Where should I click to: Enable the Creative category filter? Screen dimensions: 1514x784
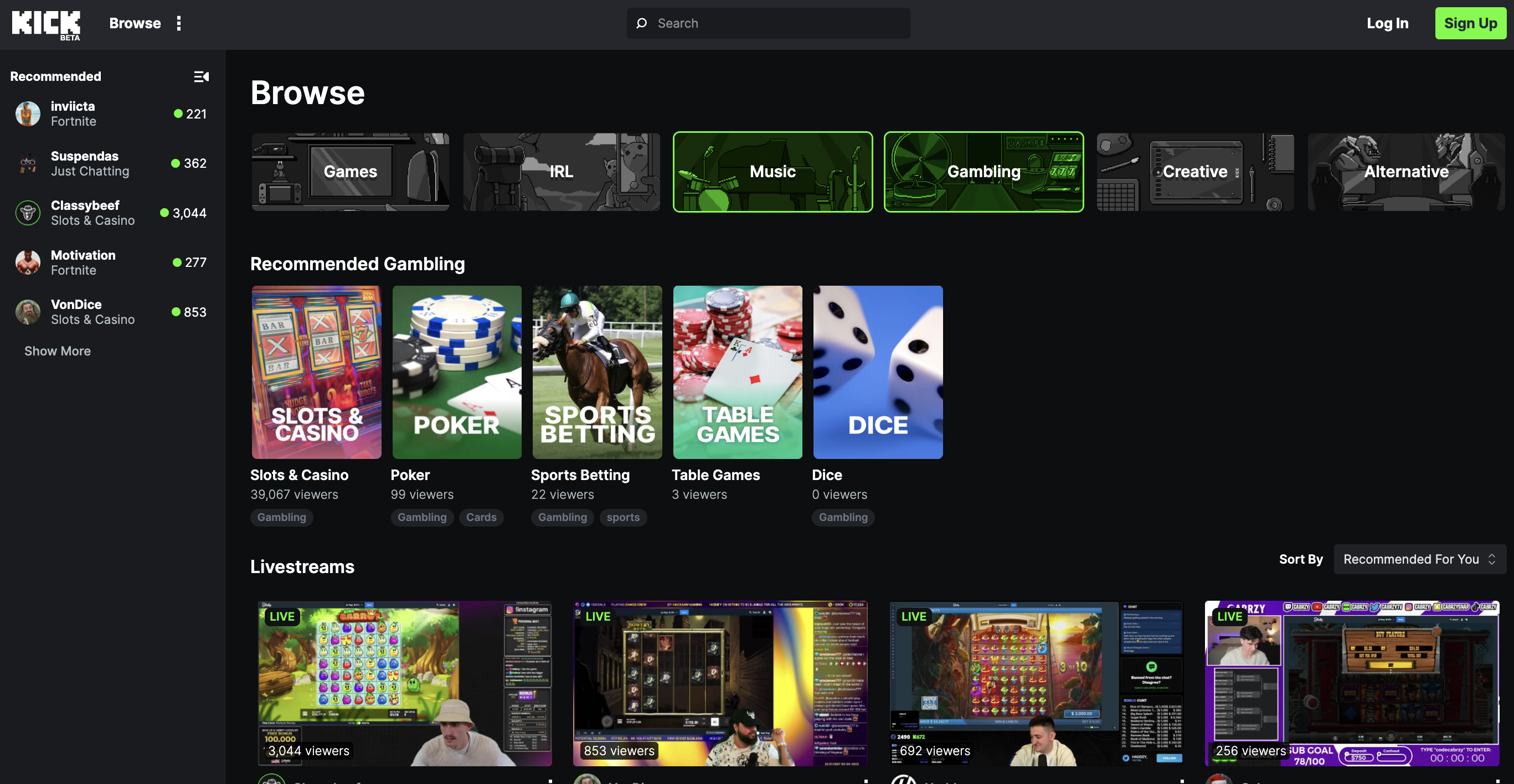[x=1194, y=172]
